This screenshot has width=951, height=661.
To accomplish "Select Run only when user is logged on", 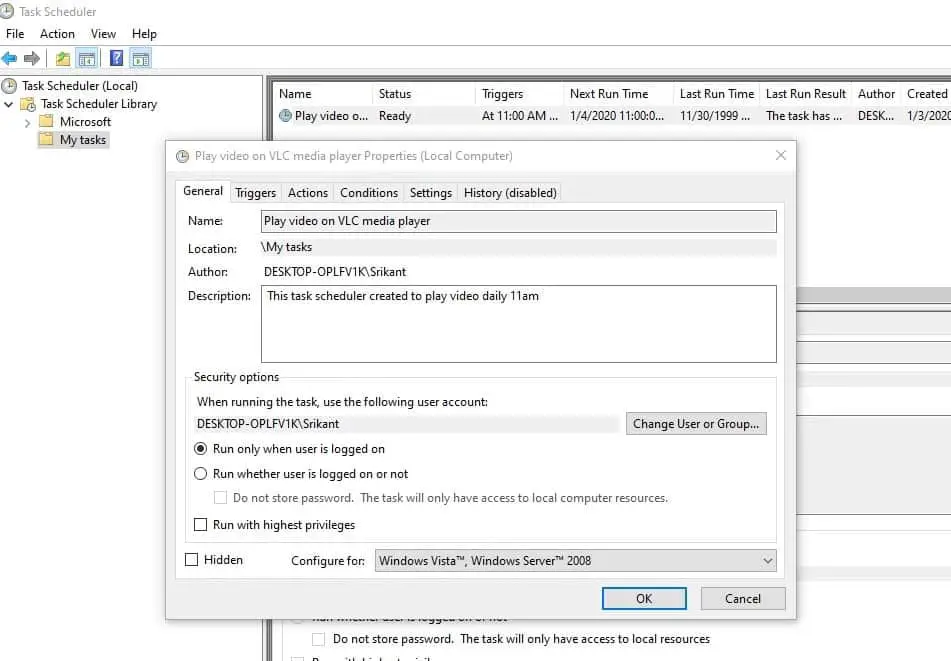I will (x=200, y=449).
